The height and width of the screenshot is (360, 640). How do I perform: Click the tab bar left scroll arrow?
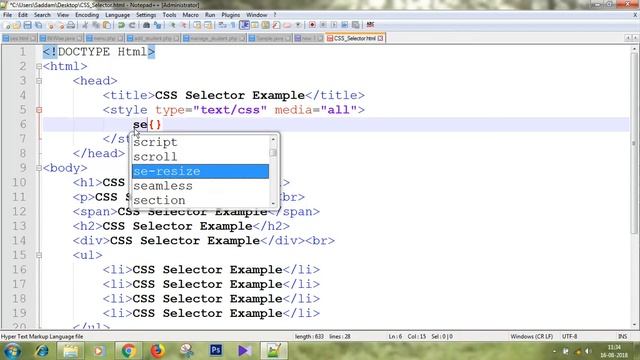628,38
